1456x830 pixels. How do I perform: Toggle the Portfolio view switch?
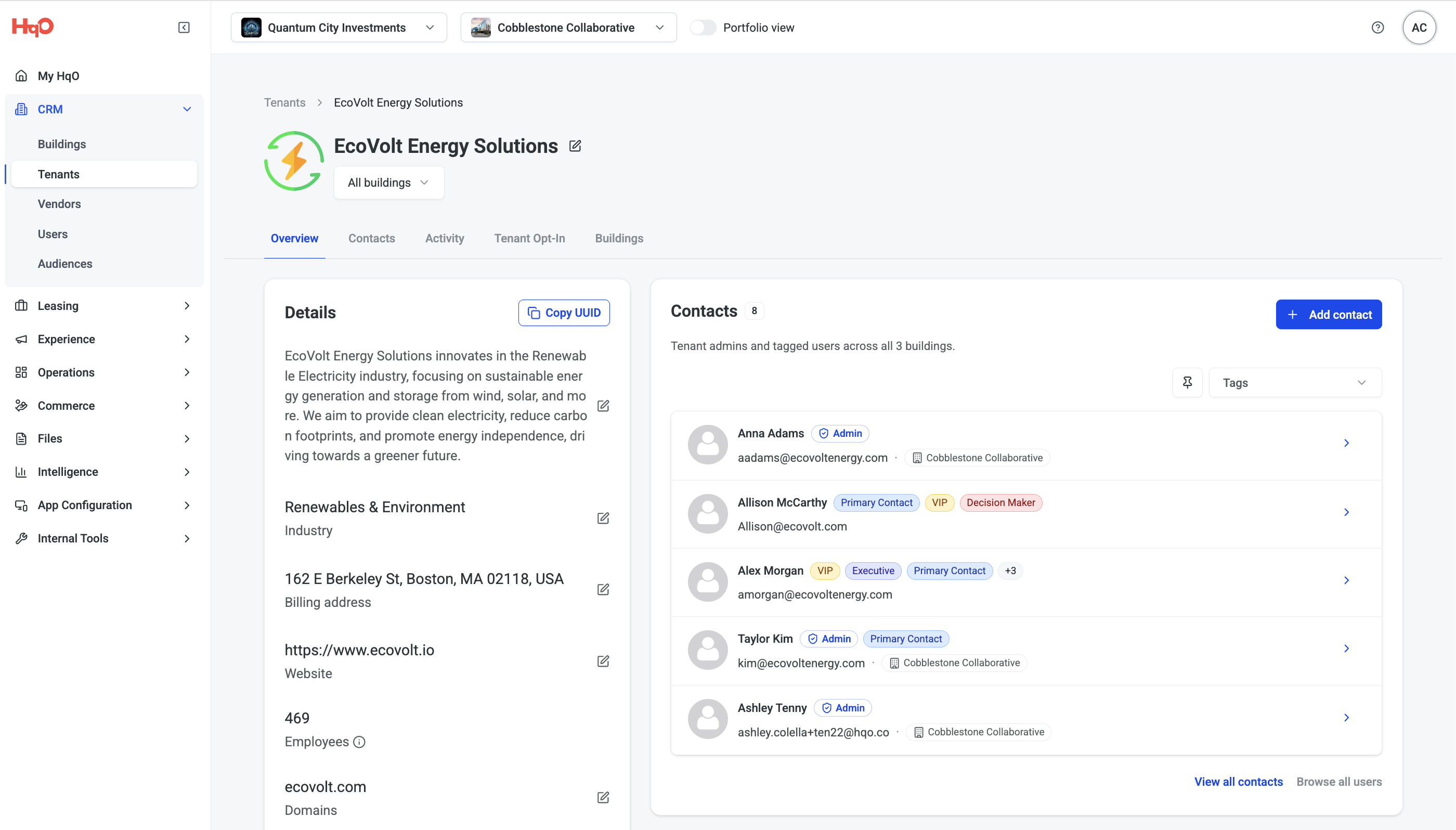pos(703,28)
